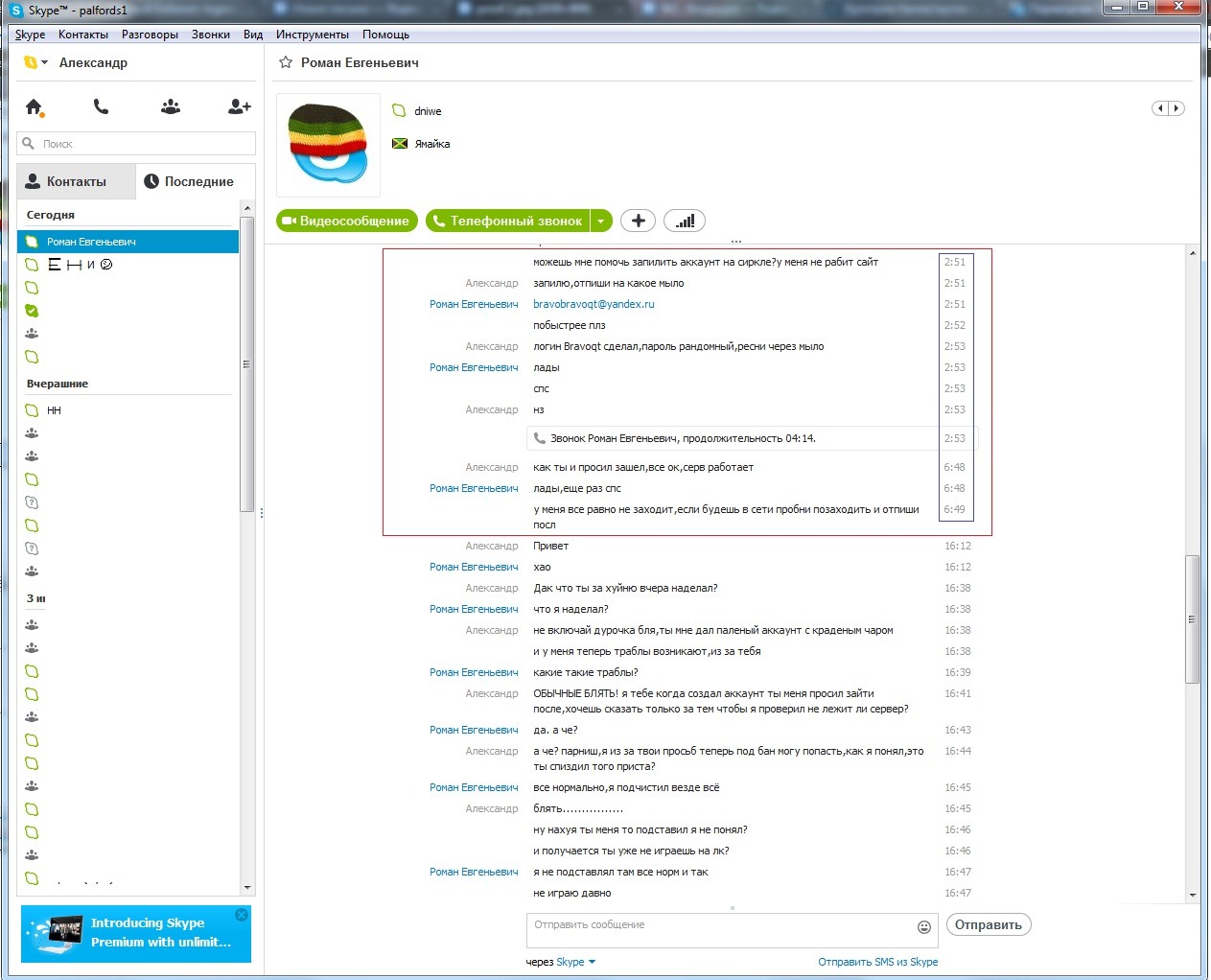Viewport: 1211px width, 980px height.
Task: Click the Jamaica flag icon
Action: coord(400,144)
